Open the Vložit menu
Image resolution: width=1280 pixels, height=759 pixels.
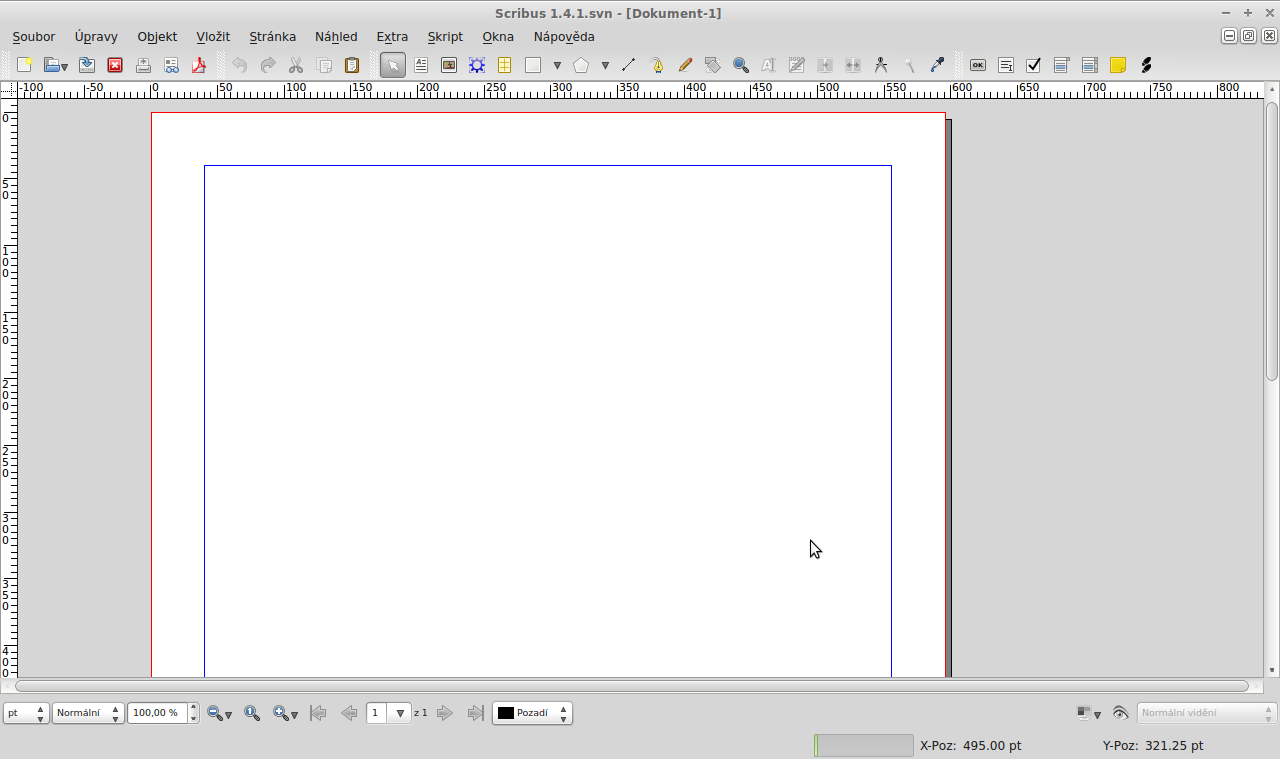pos(213,36)
